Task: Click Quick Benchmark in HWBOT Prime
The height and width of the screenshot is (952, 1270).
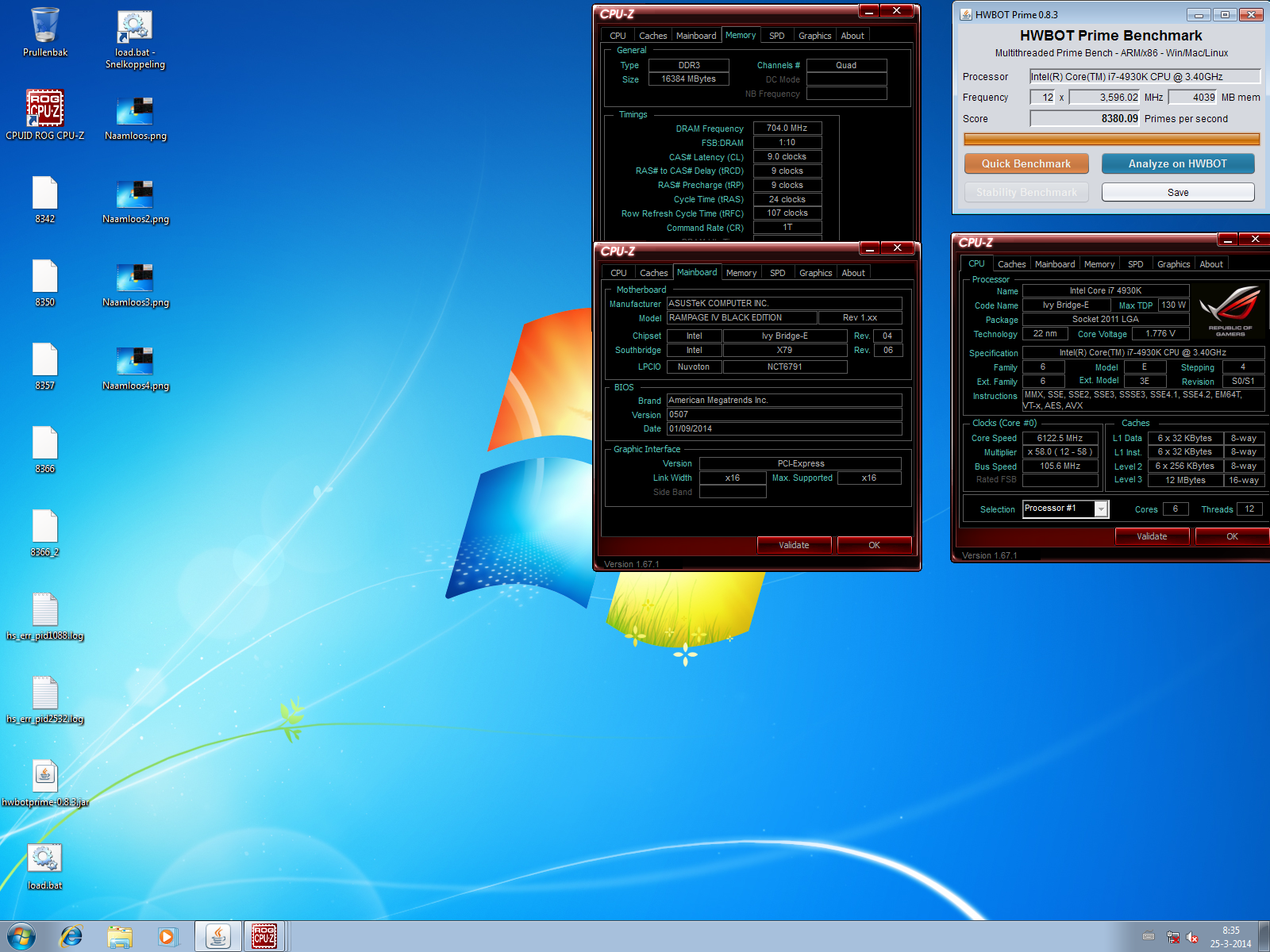Action: coord(1026,163)
